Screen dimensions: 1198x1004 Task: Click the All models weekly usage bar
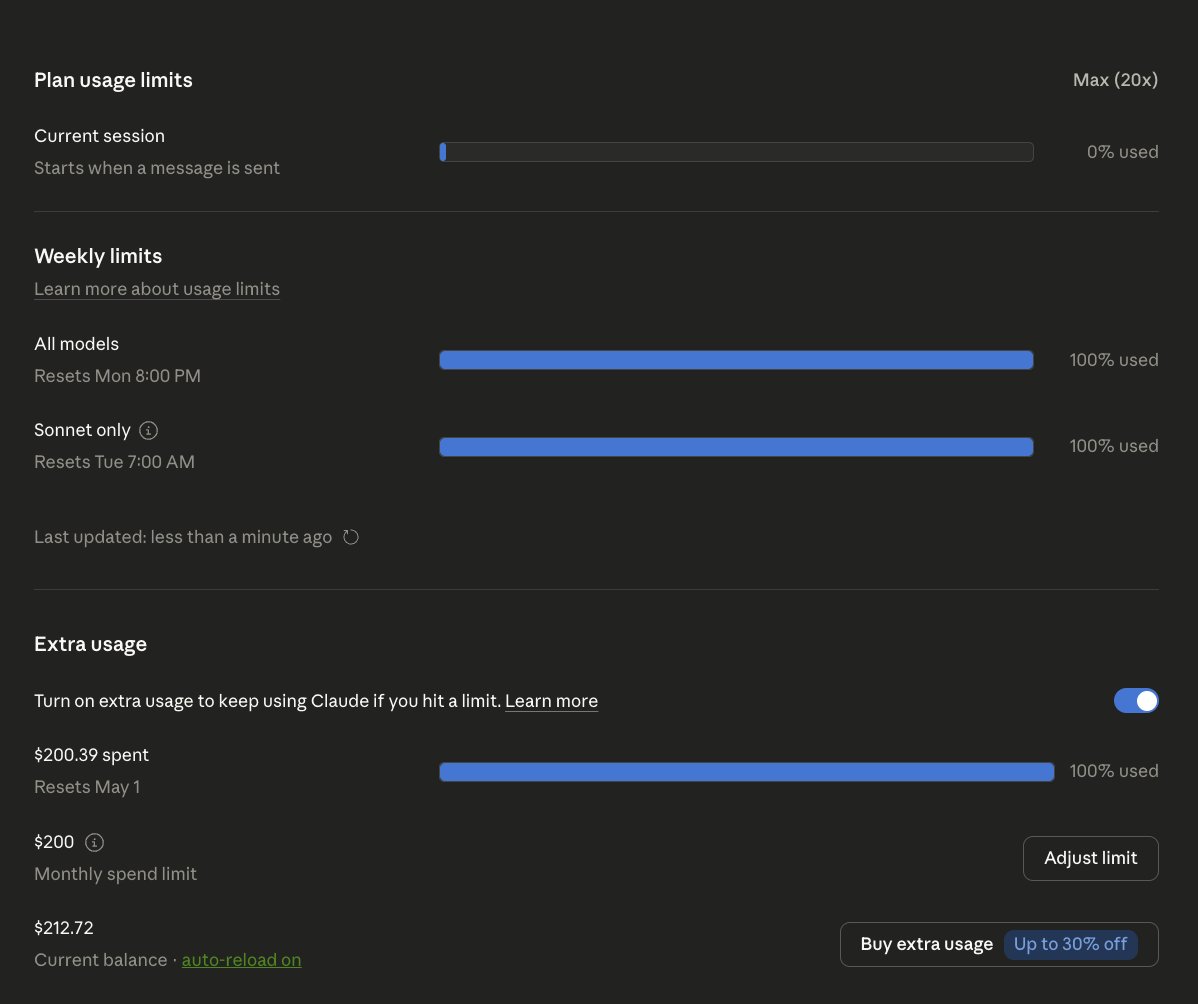point(737,360)
